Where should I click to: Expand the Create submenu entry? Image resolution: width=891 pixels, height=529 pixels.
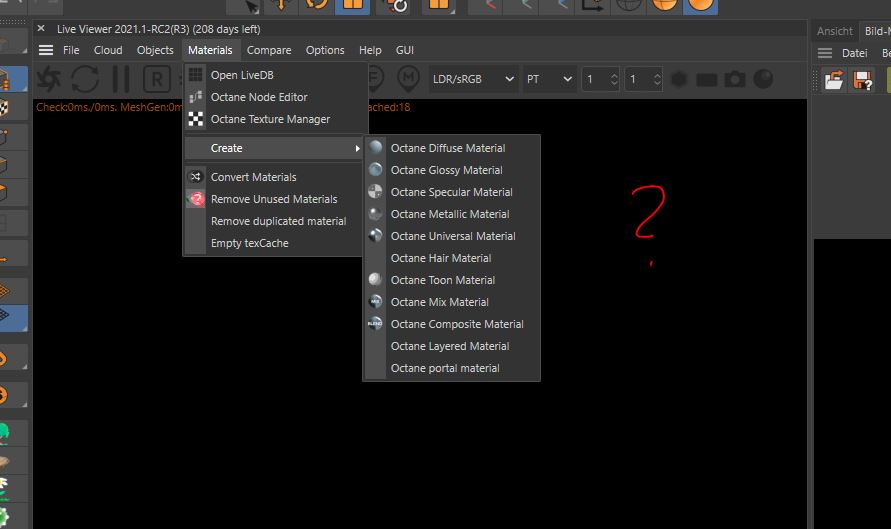click(x=274, y=148)
